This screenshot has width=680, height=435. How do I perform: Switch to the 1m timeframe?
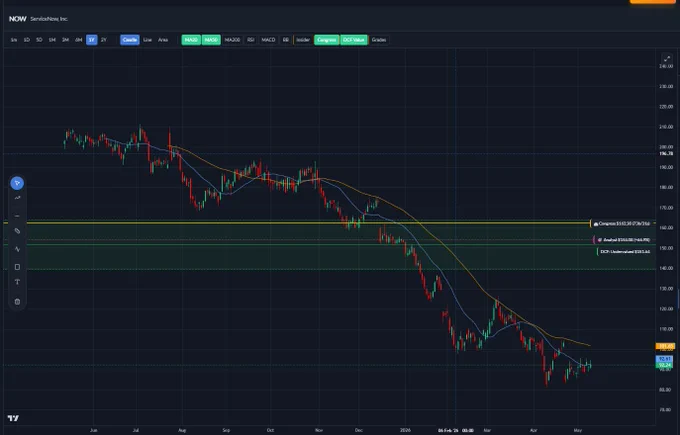pyautogui.click(x=14, y=40)
